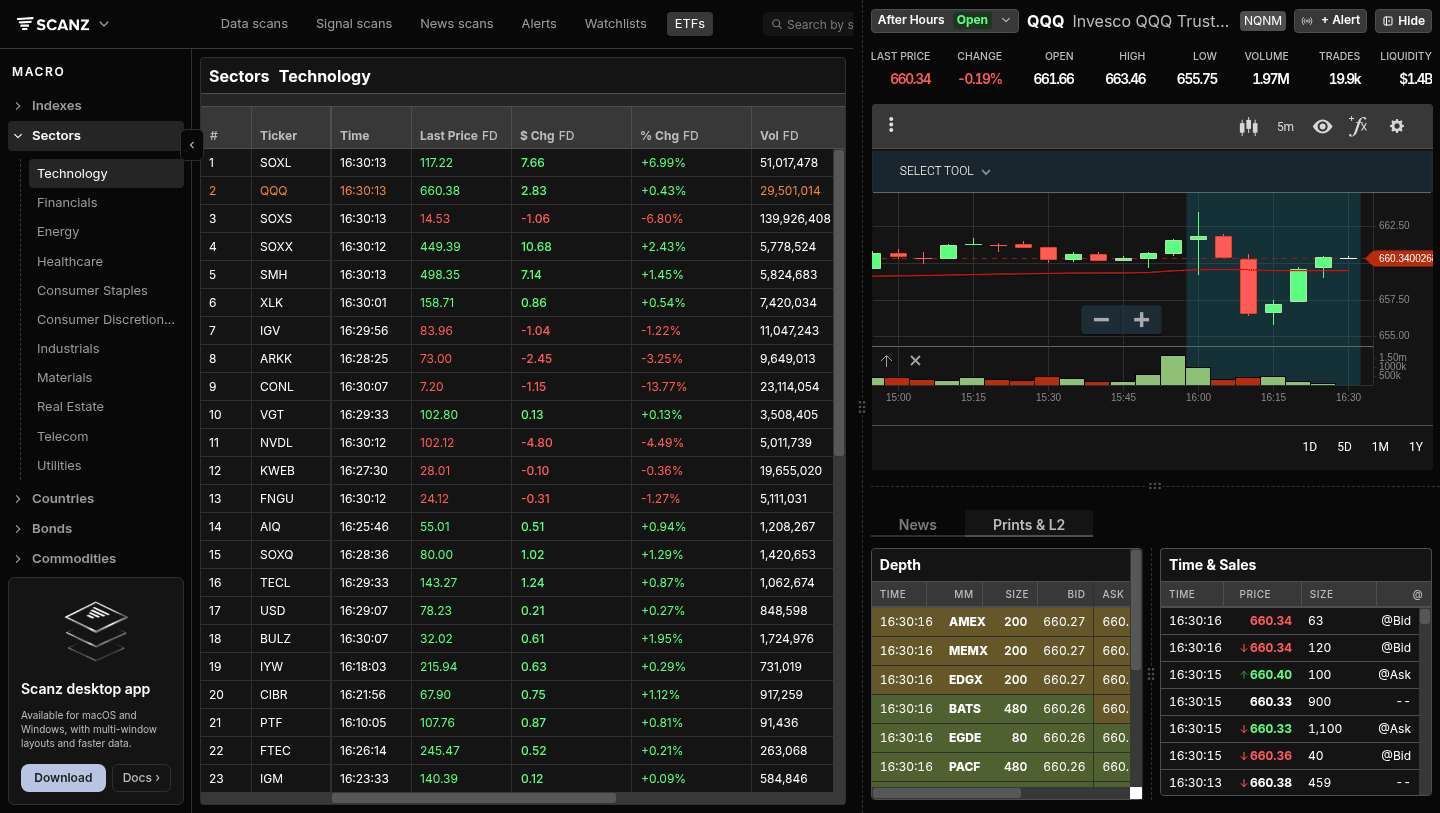Go to the Alerts menu item
The height and width of the screenshot is (813, 1440).
[539, 24]
